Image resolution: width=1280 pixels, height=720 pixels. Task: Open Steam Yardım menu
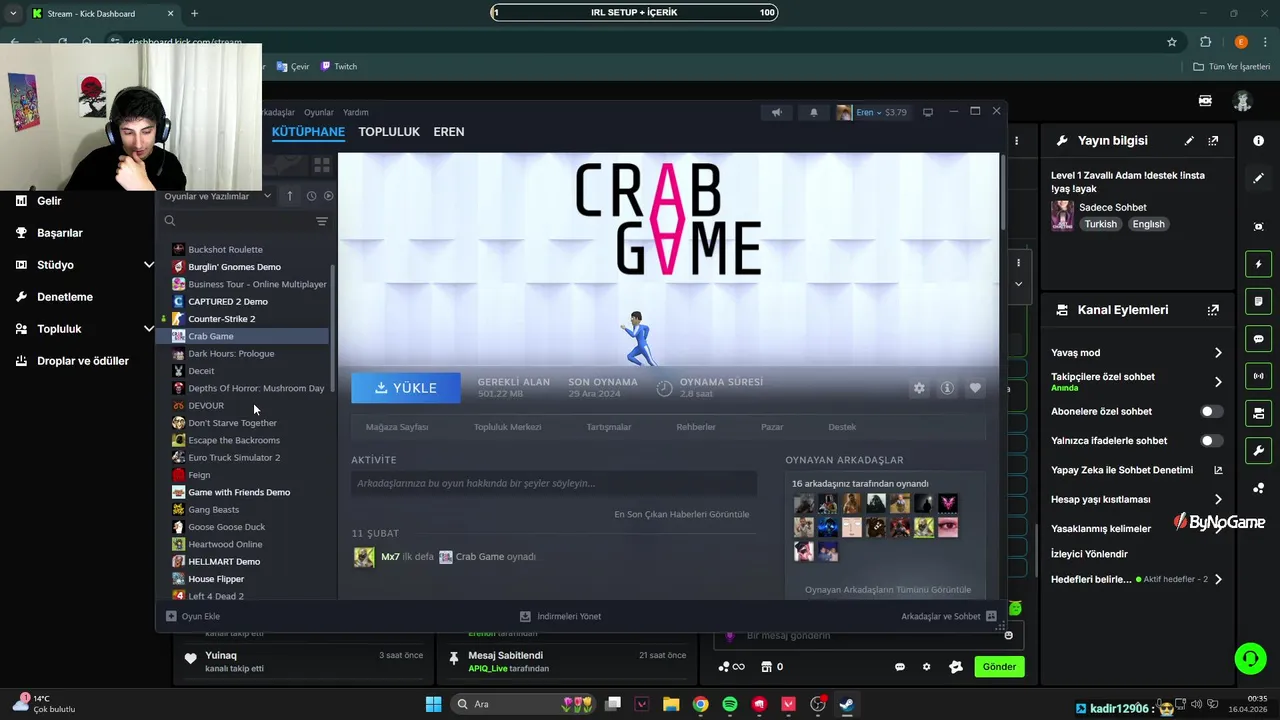pos(356,112)
